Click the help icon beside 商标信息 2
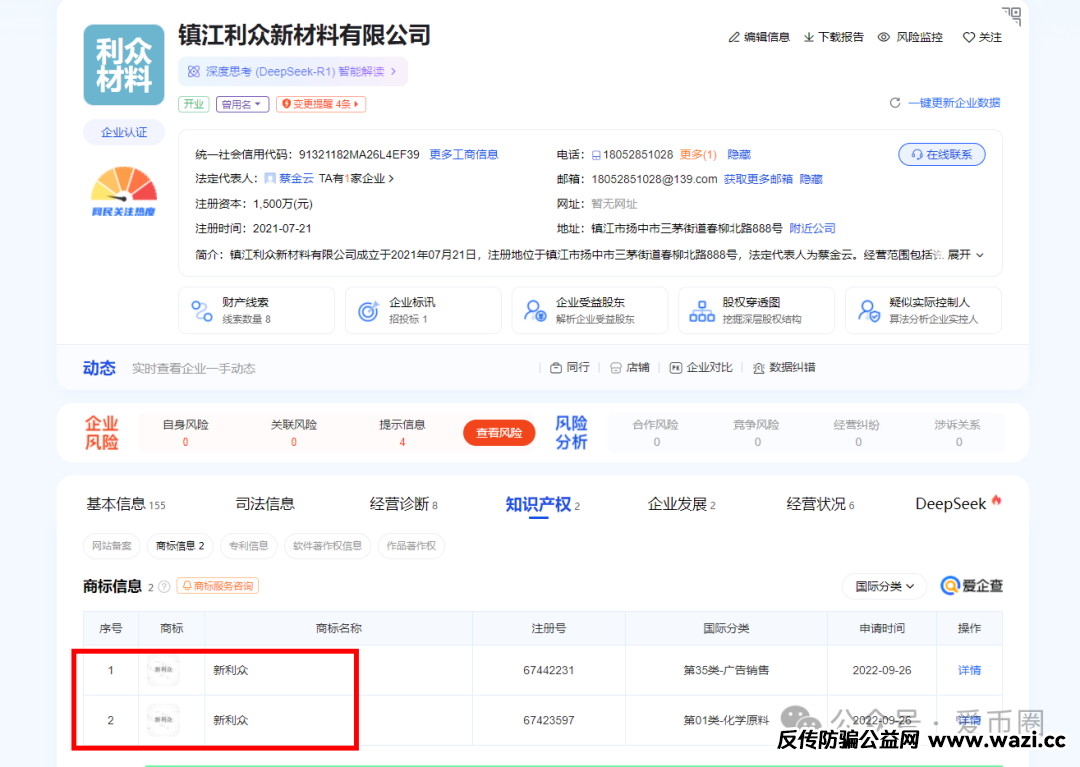Image resolution: width=1080 pixels, height=767 pixels. click(x=164, y=587)
